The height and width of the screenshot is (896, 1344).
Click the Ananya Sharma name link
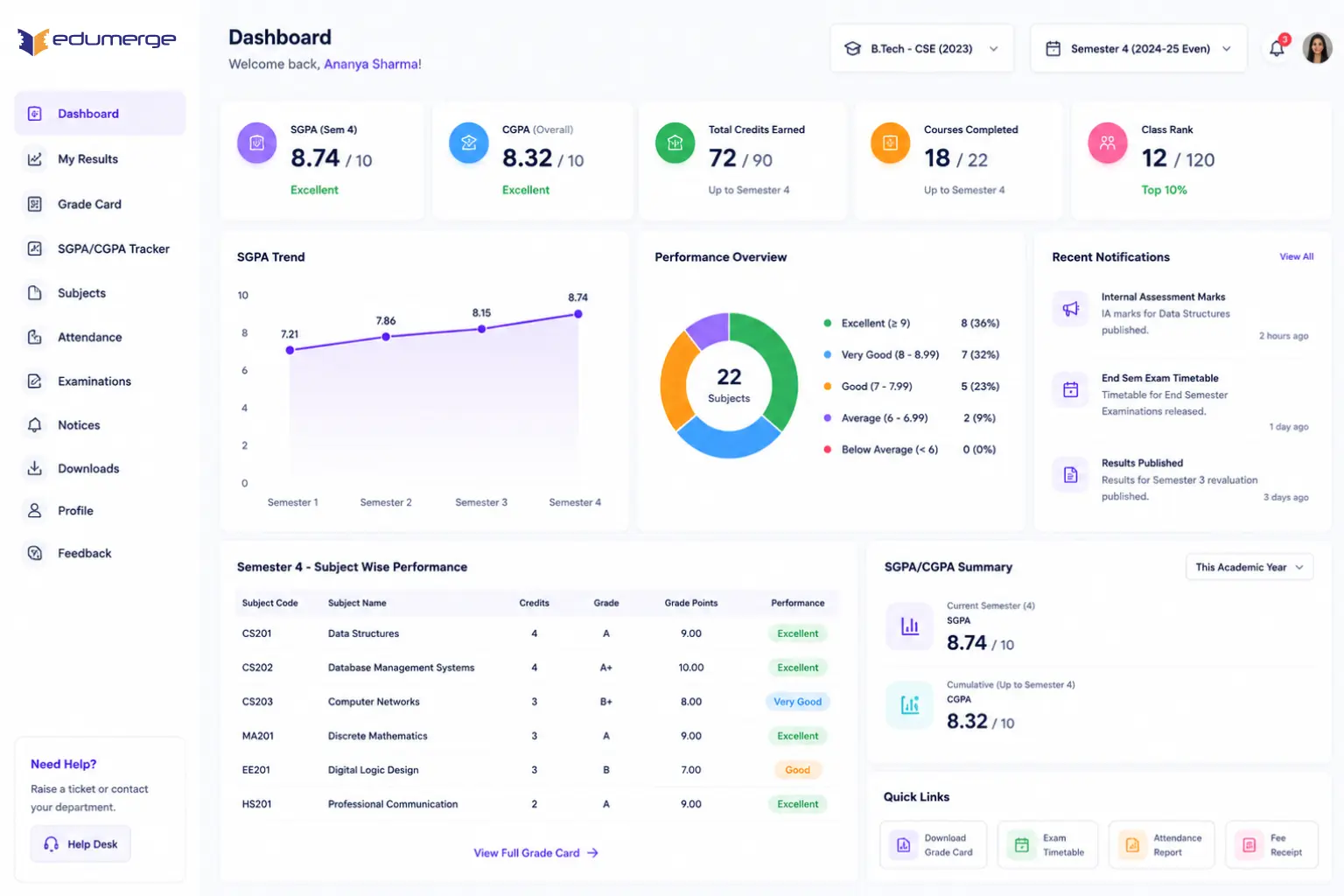coord(370,64)
